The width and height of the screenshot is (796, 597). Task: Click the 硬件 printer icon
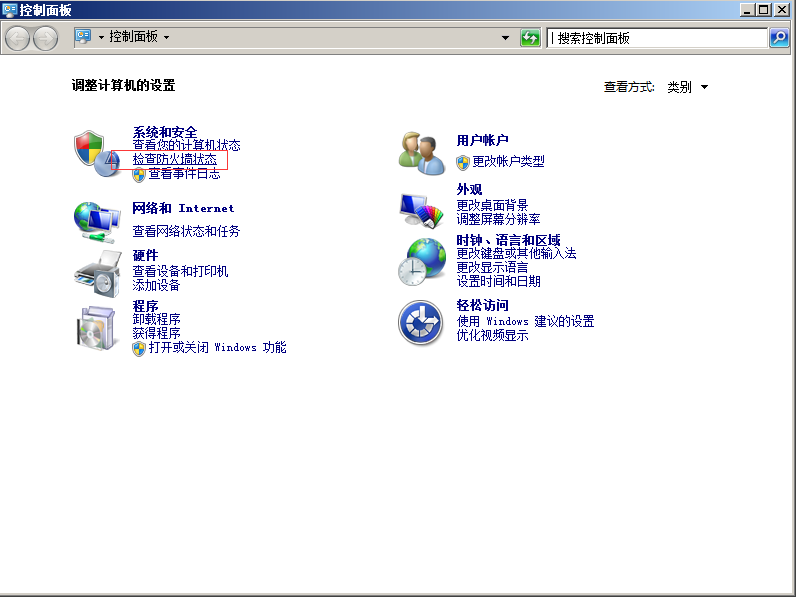[x=98, y=272]
